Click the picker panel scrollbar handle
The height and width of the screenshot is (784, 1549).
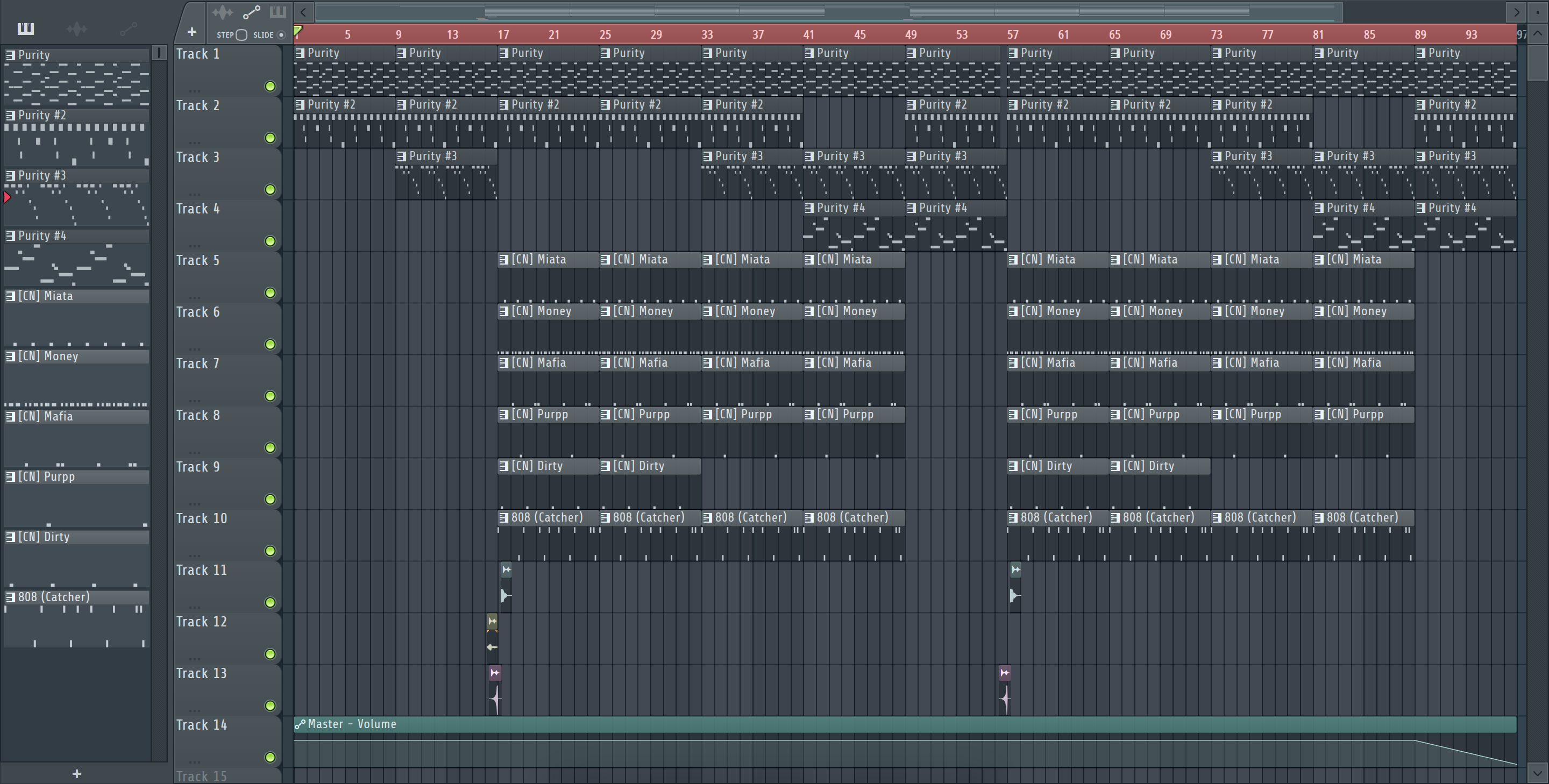tap(159, 53)
